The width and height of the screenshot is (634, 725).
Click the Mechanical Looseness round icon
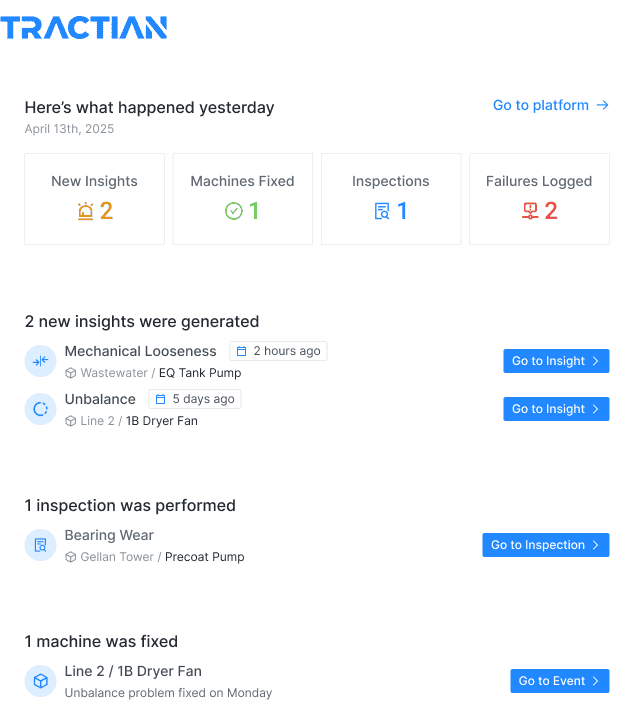41,361
